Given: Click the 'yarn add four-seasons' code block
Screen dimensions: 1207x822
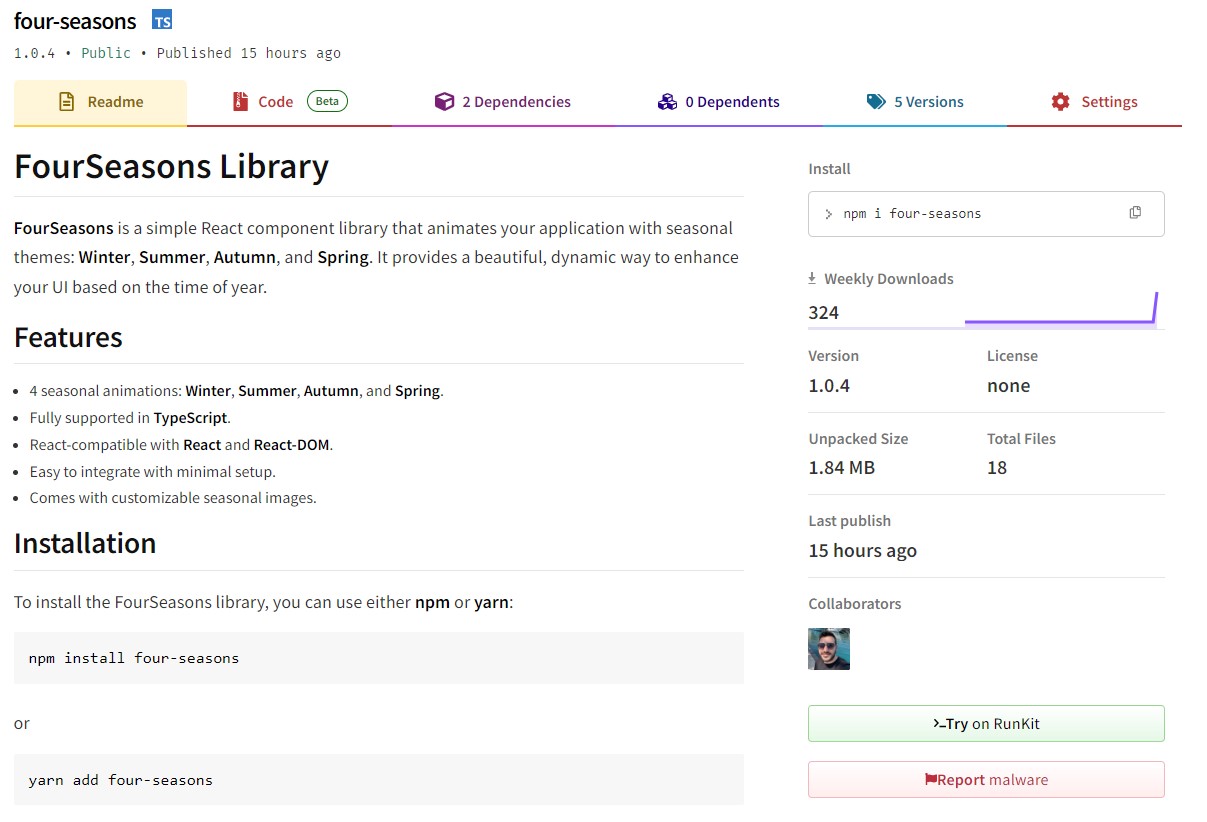Looking at the screenshot, I should click(379, 780).
